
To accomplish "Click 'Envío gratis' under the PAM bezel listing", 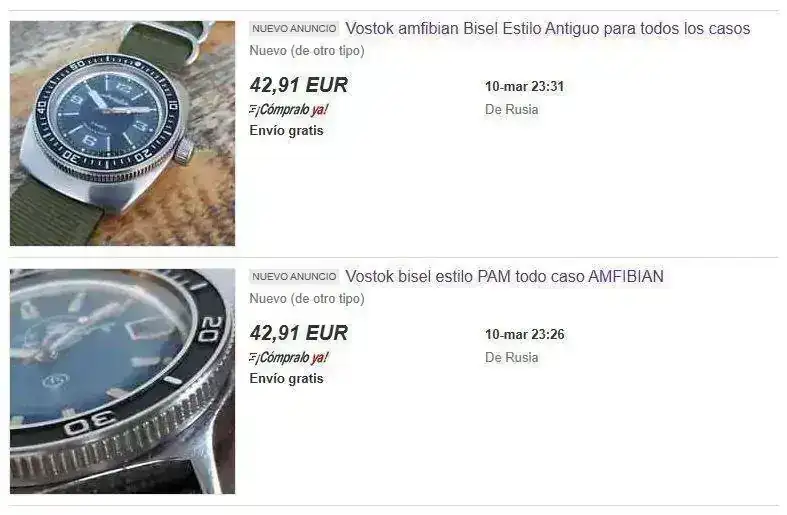I will [287, 378].
